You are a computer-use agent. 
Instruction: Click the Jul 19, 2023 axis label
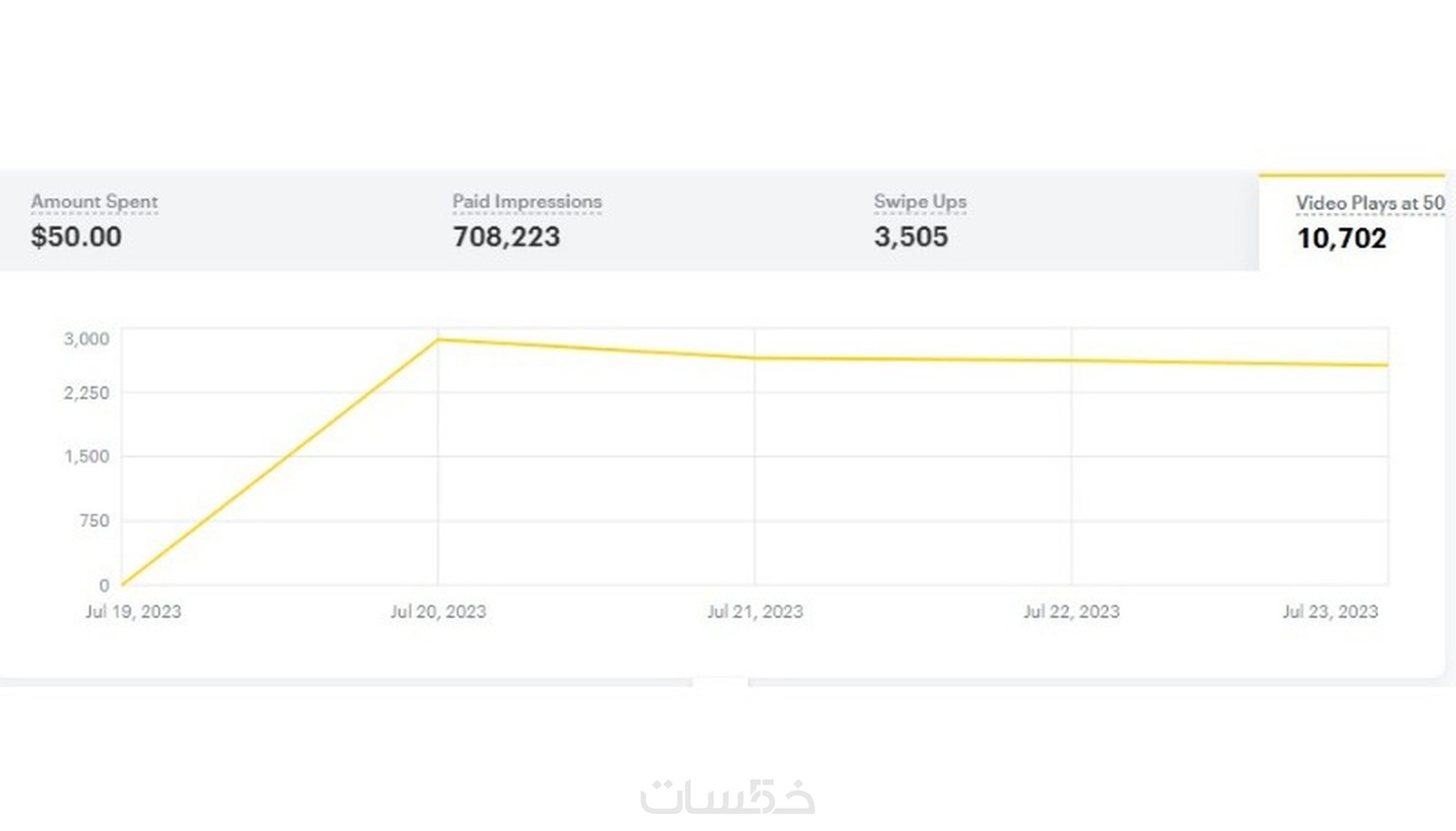coord(133,612)
